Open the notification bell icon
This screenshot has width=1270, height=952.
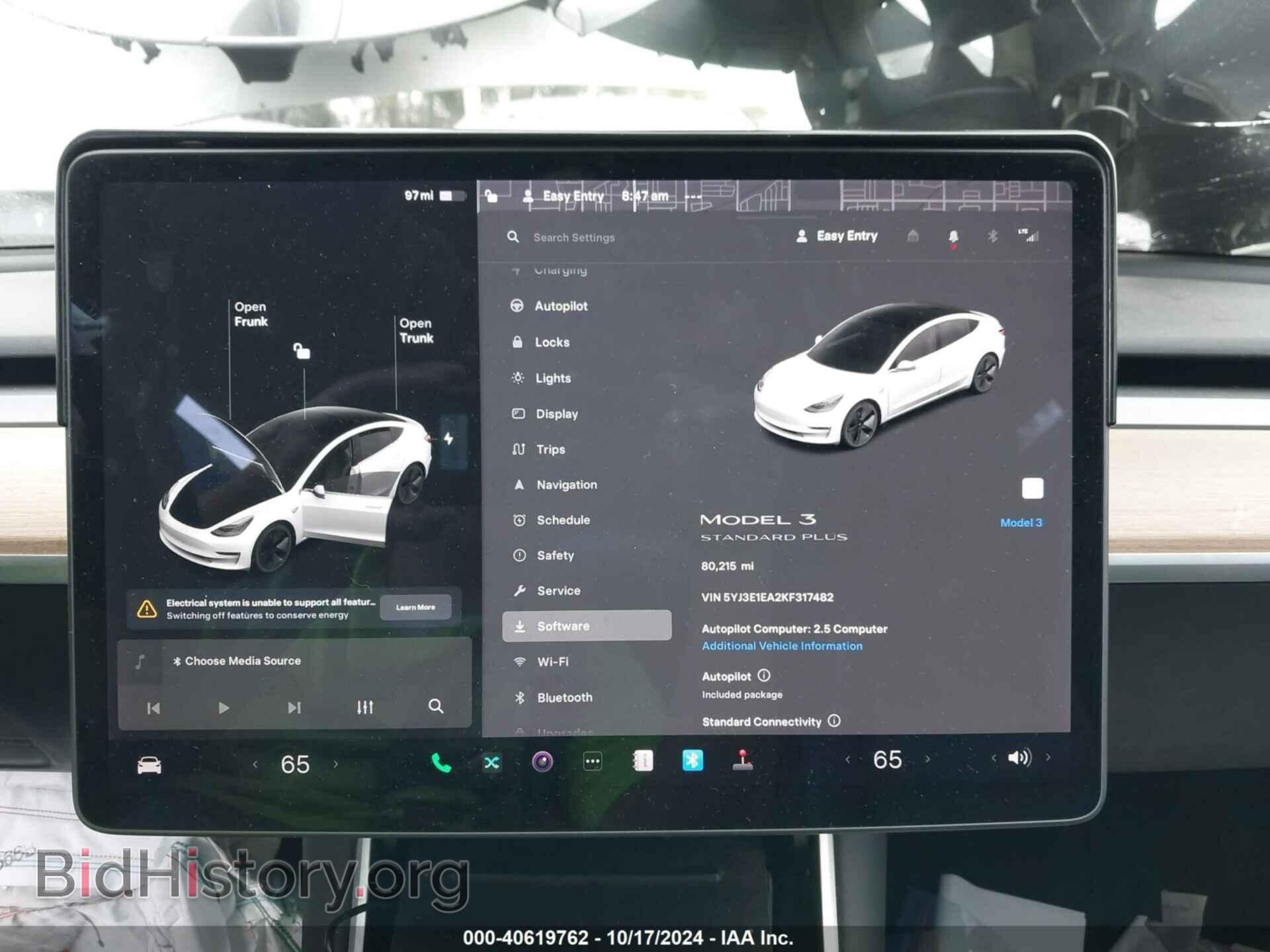coord(953,237)
